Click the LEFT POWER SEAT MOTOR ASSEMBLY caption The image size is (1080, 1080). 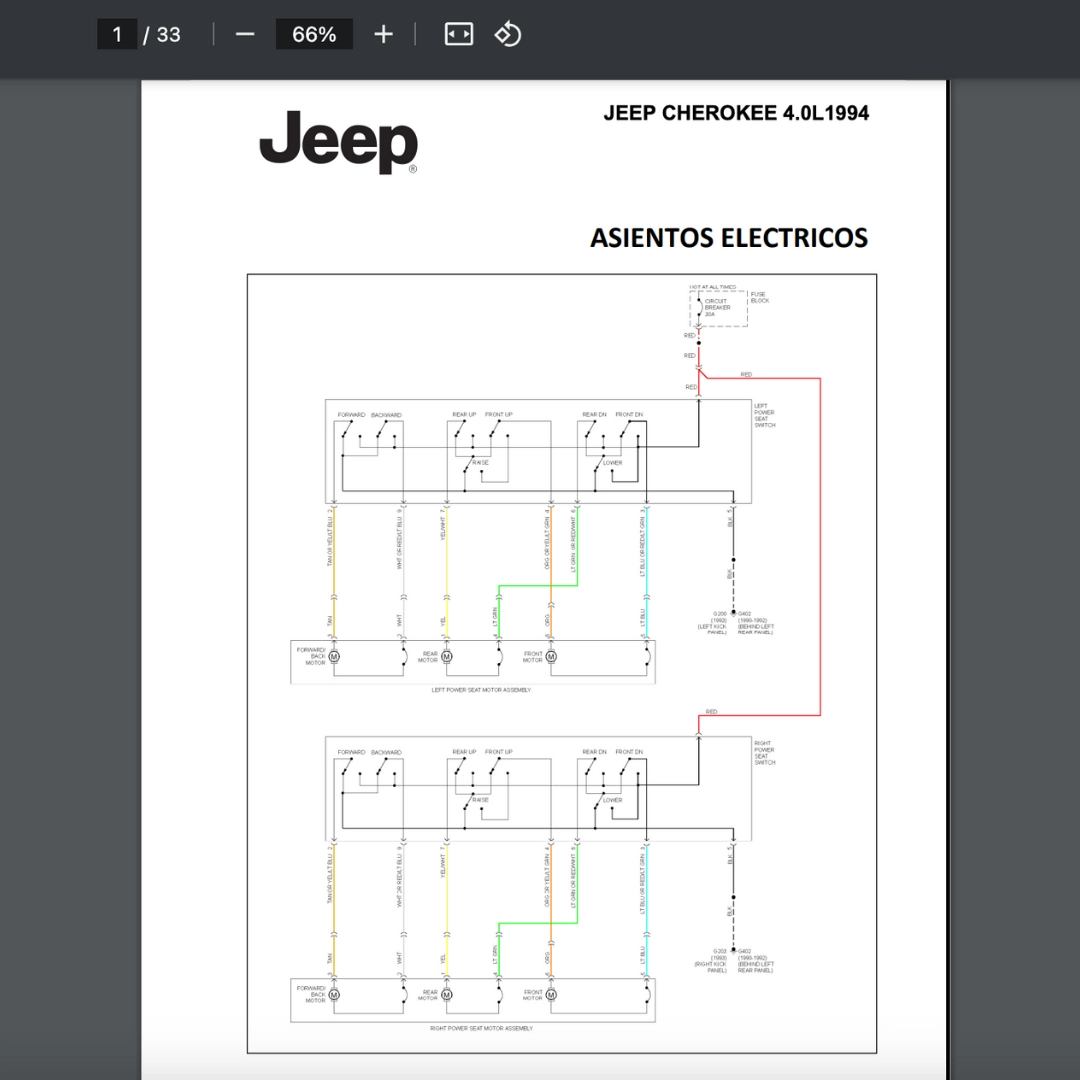[x=481, y=690]
